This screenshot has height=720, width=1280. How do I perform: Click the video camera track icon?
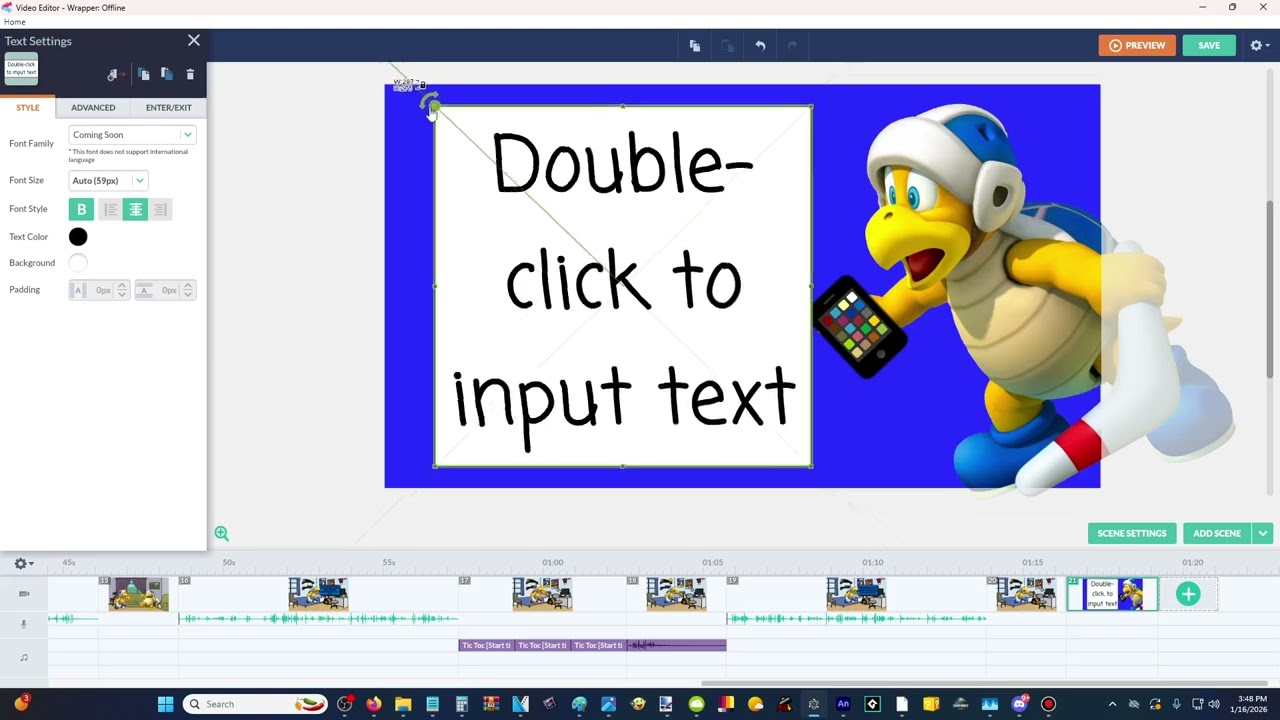[24, 594]
